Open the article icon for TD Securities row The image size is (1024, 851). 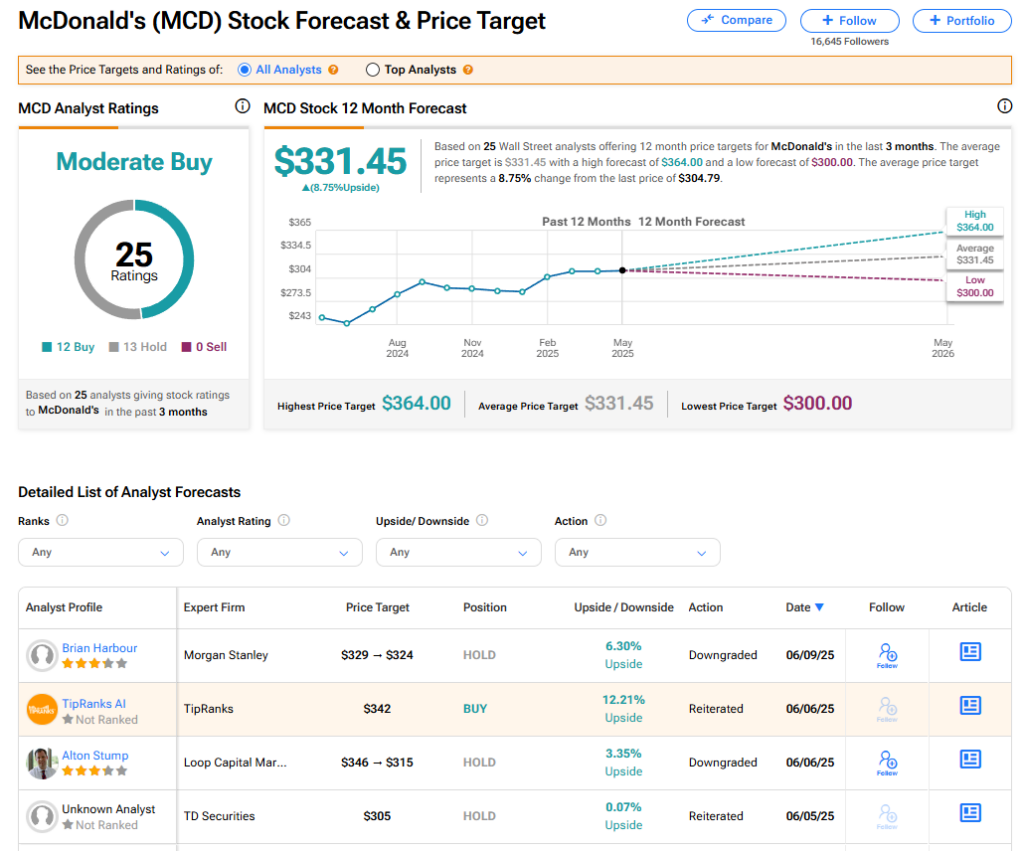970,812
